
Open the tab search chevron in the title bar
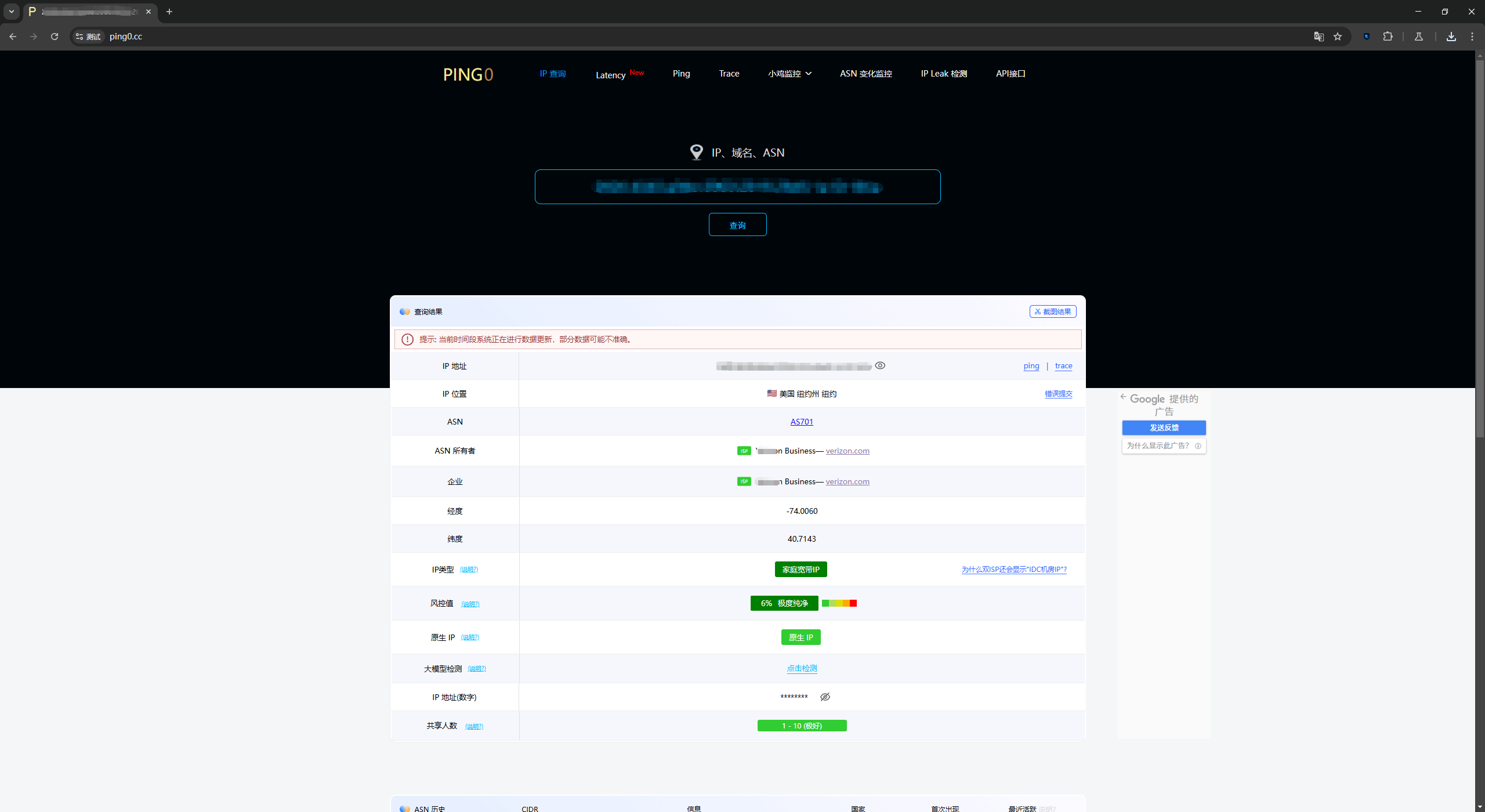point(12,12)
